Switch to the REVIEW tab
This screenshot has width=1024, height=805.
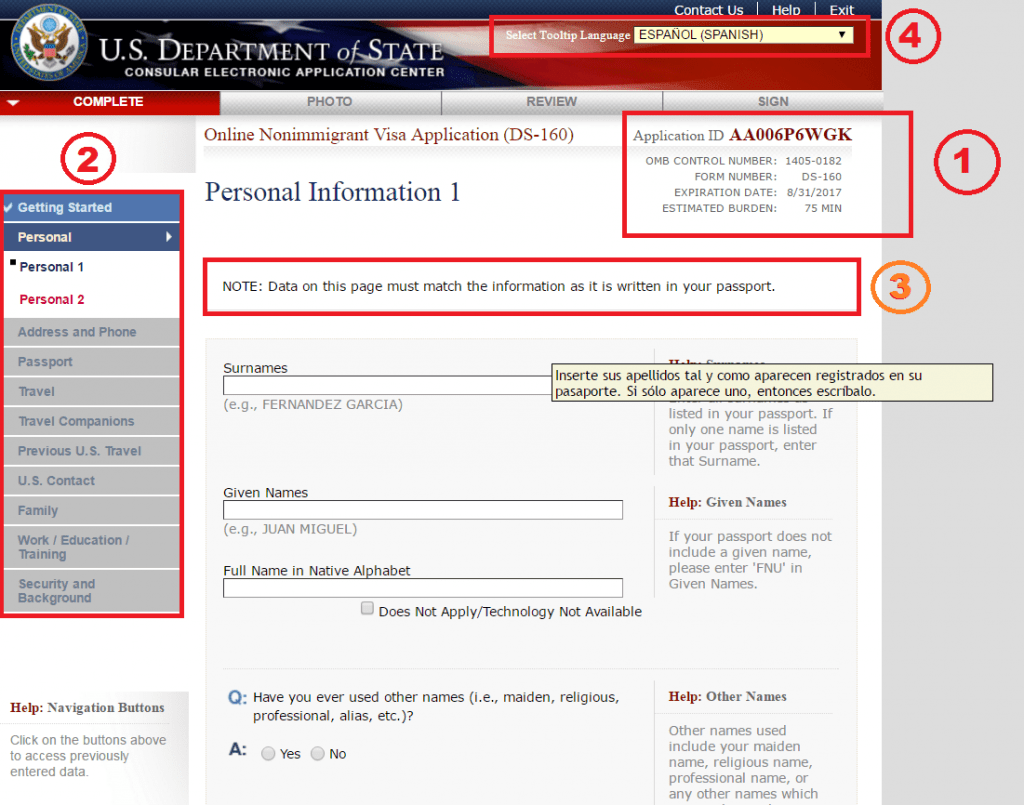552,102
